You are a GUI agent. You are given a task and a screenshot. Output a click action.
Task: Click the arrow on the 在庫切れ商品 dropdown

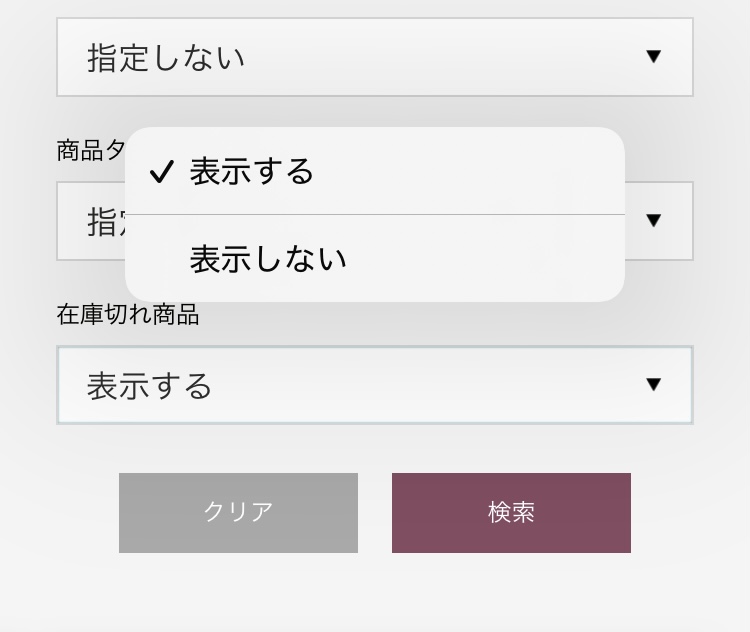653,384
